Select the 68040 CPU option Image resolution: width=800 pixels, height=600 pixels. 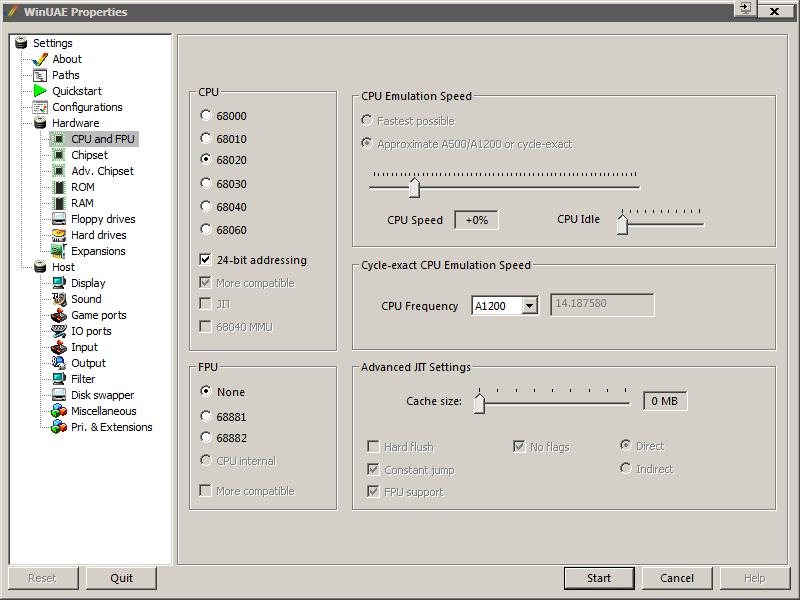pyautogui.click(x=206, y=206)
